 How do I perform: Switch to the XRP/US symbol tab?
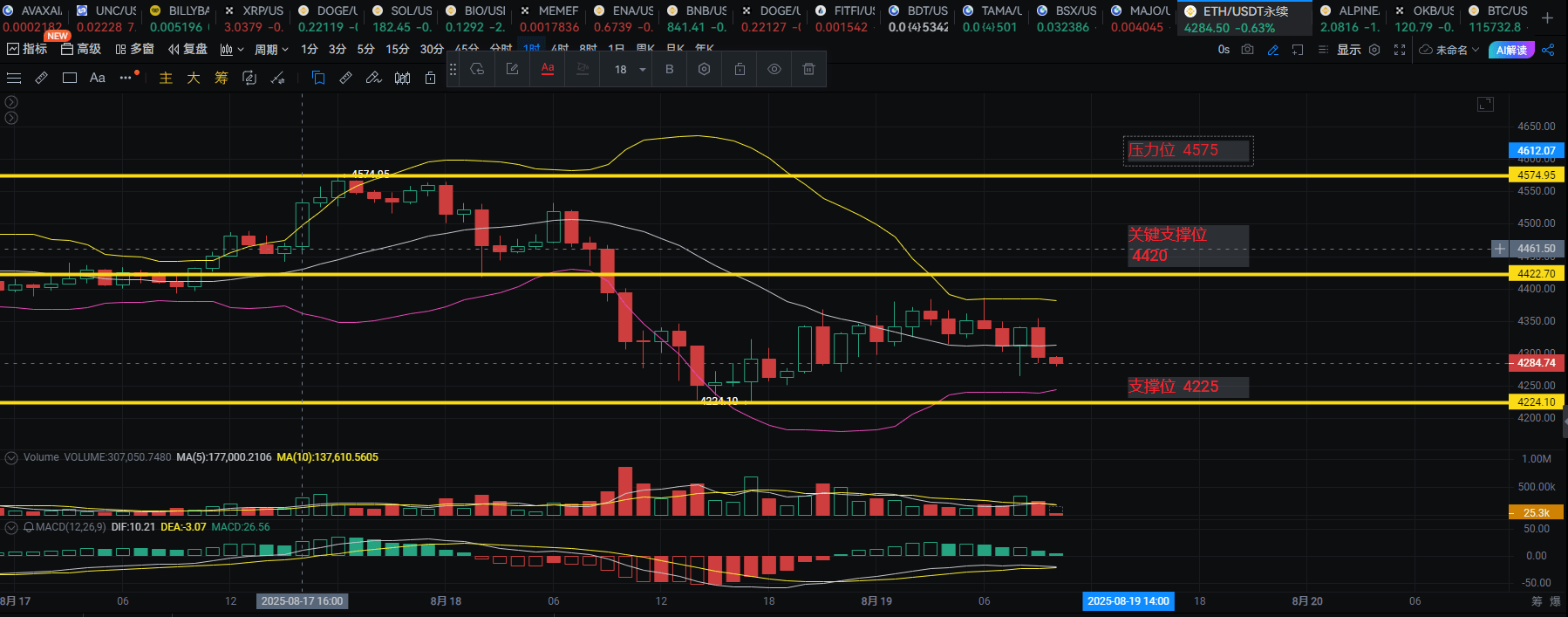click(x=255, y=18)
